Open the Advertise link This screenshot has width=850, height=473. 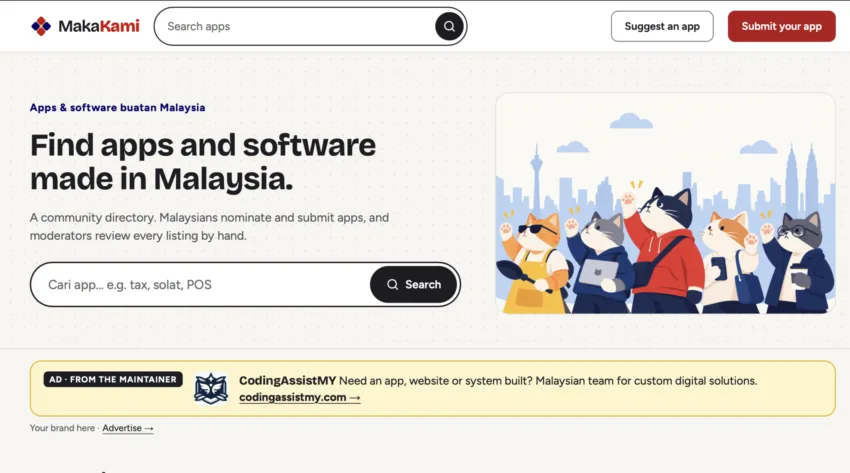128,428
